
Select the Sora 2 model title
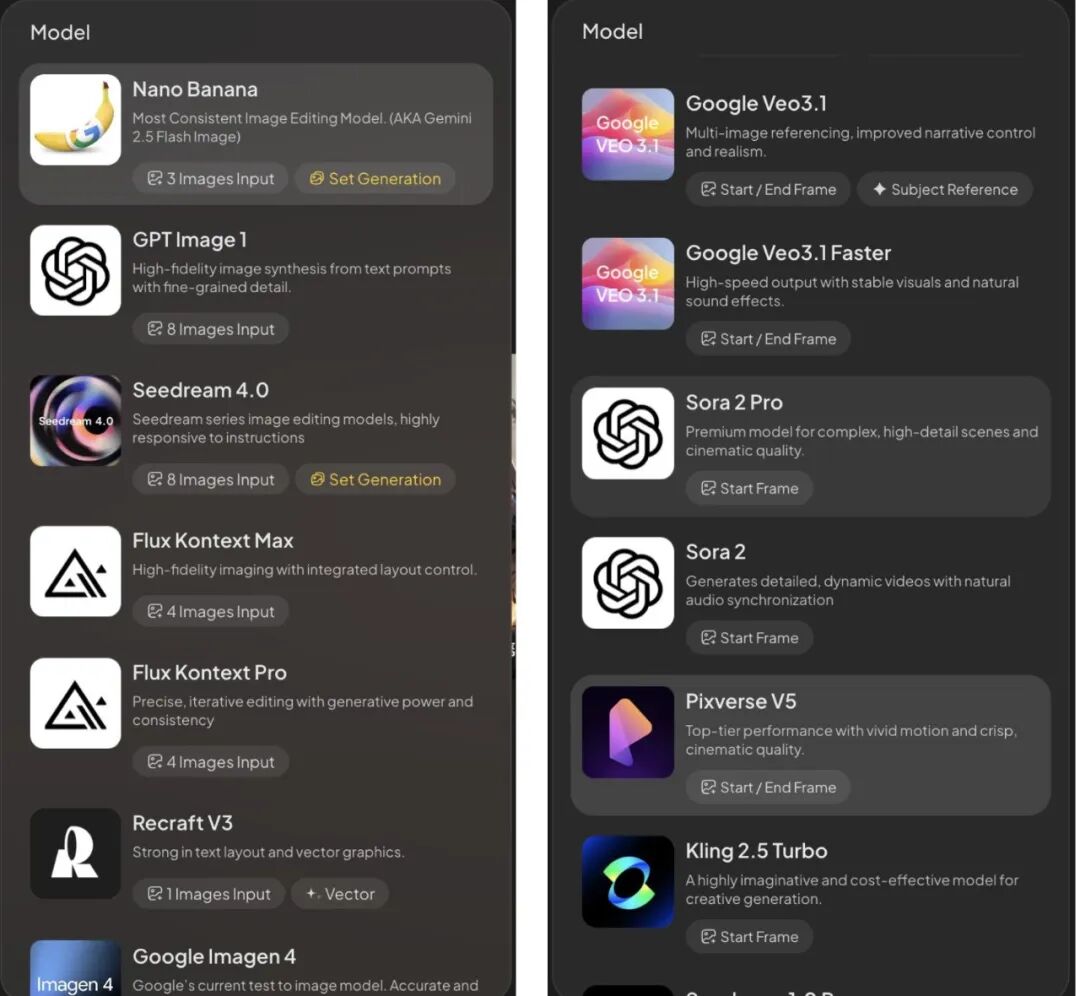click(715, 552)
